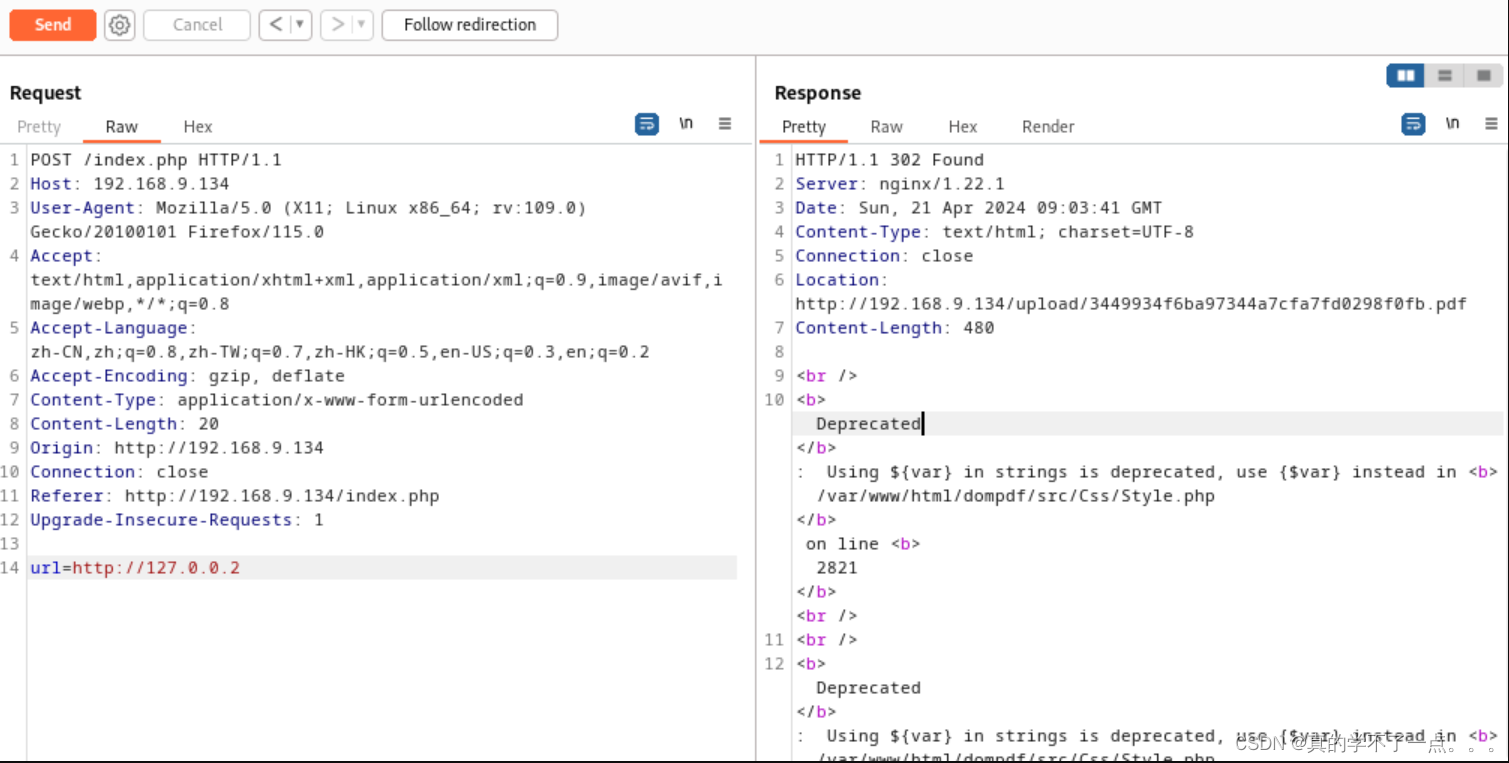Image resolution: width=1509 pixels, height=763 pixels.
Task: Click the Send button
Action: (x=52, y=25)
